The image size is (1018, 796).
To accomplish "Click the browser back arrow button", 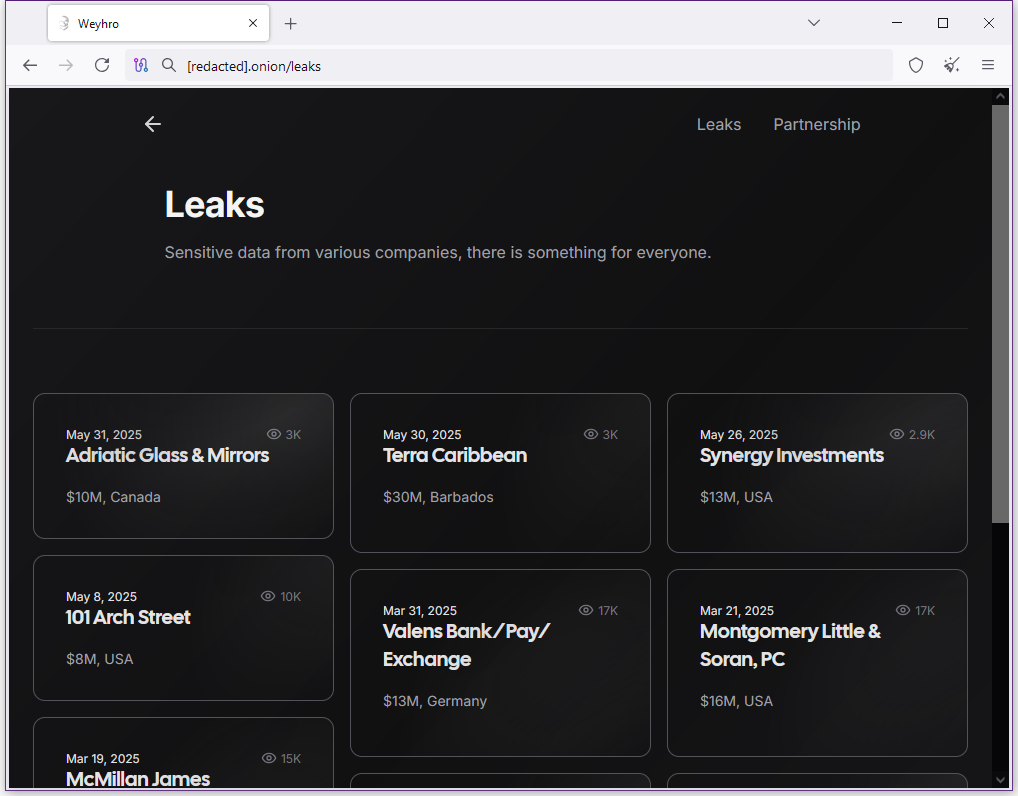I will coord(30,66).
